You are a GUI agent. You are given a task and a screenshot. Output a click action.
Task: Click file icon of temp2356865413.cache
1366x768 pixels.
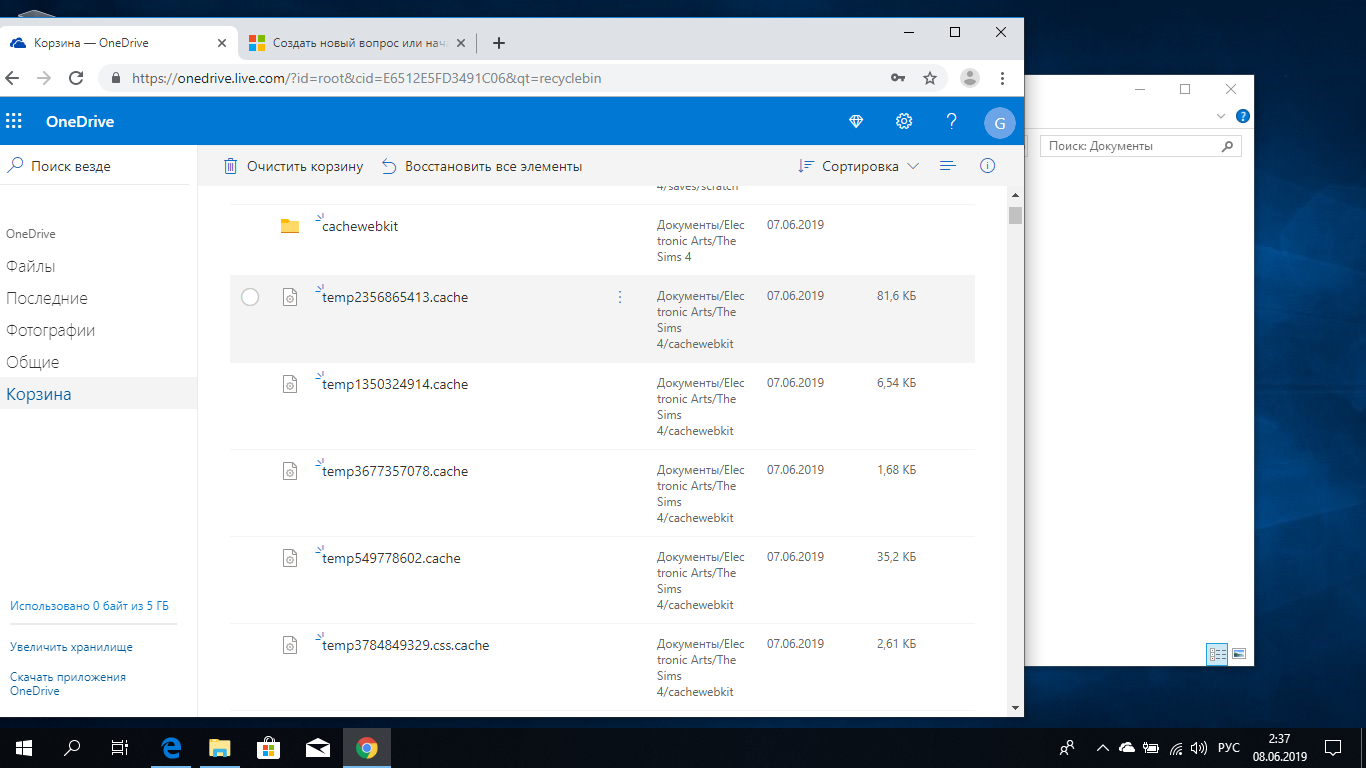pos(290,297)
